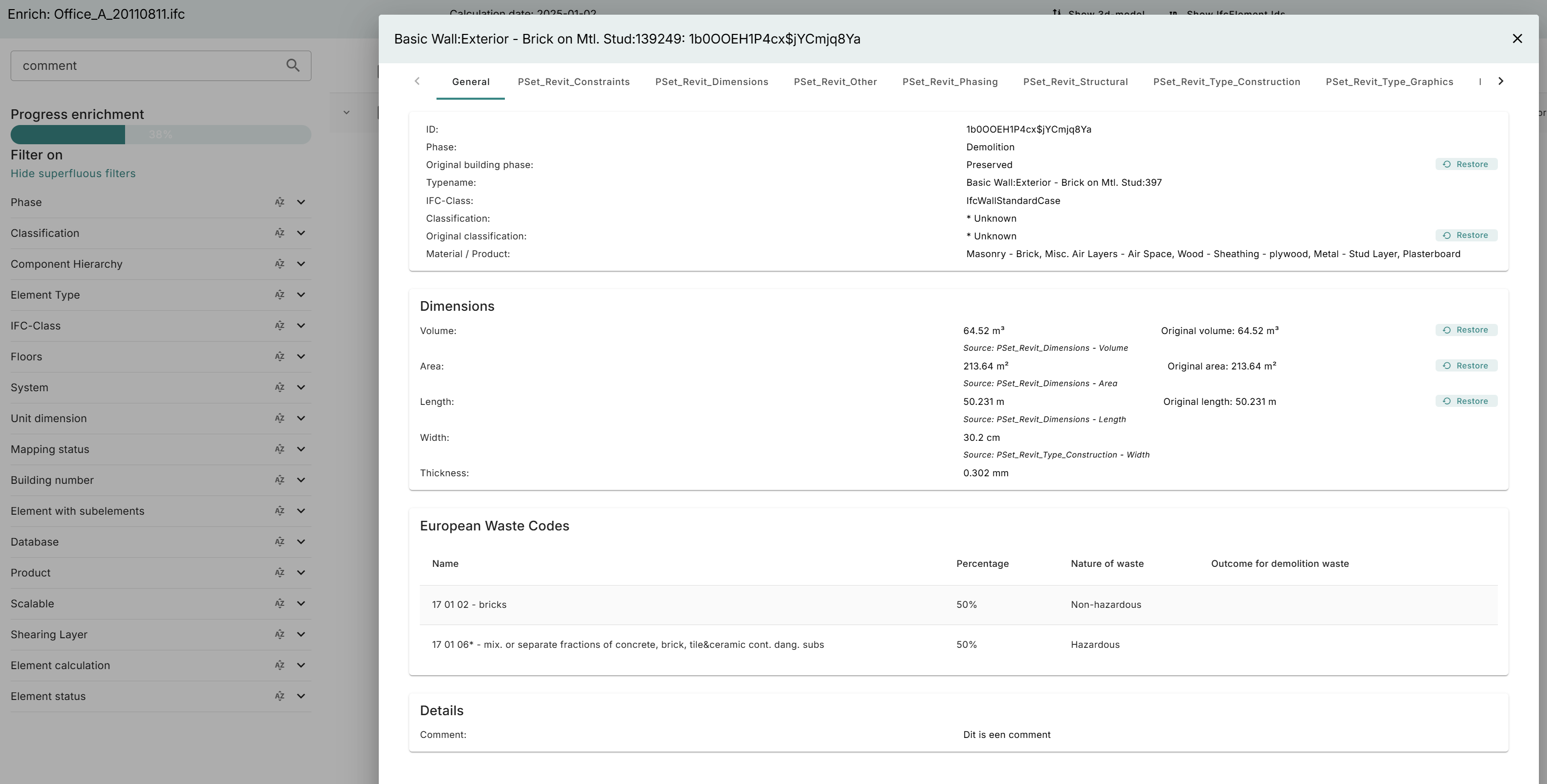Switch to the General tab

pos(470,81)
